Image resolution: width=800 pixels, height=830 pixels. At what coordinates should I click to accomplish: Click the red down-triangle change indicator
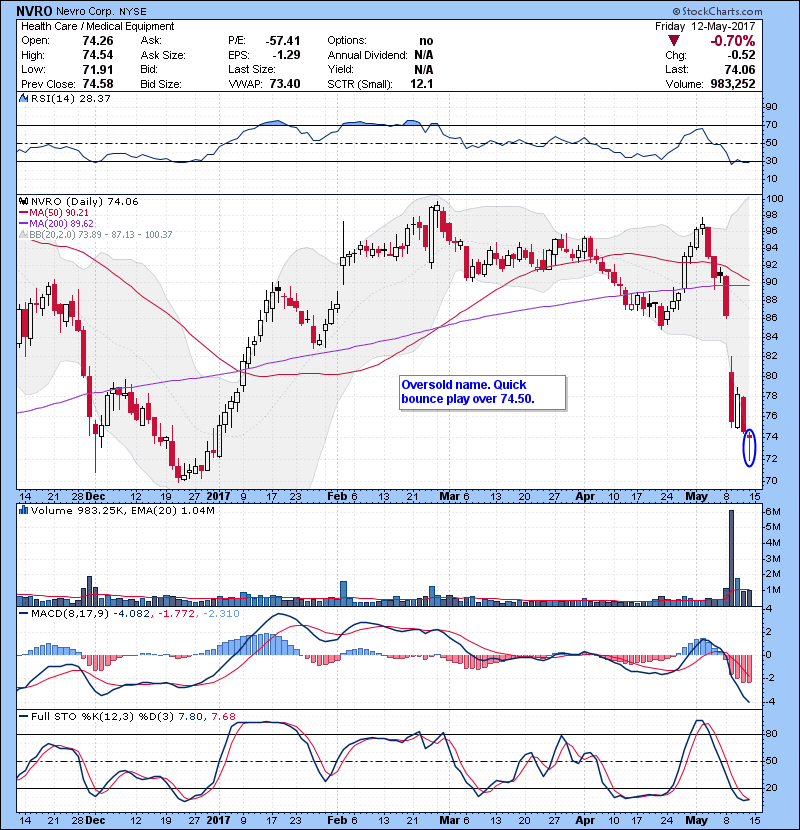tap(673, 41)
